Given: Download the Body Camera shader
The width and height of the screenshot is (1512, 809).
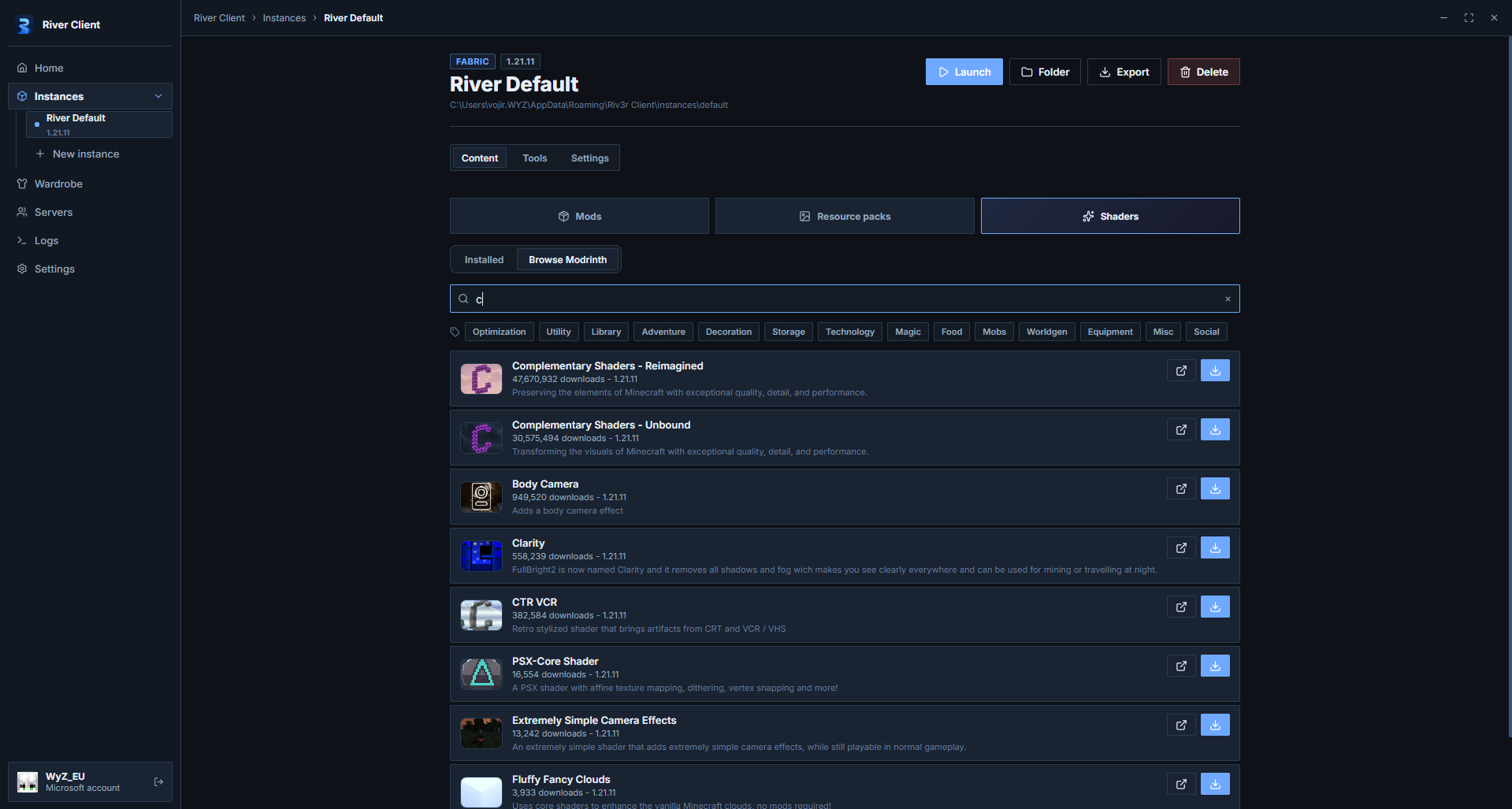Looking at the screenshot, I should pos(1215,488).
